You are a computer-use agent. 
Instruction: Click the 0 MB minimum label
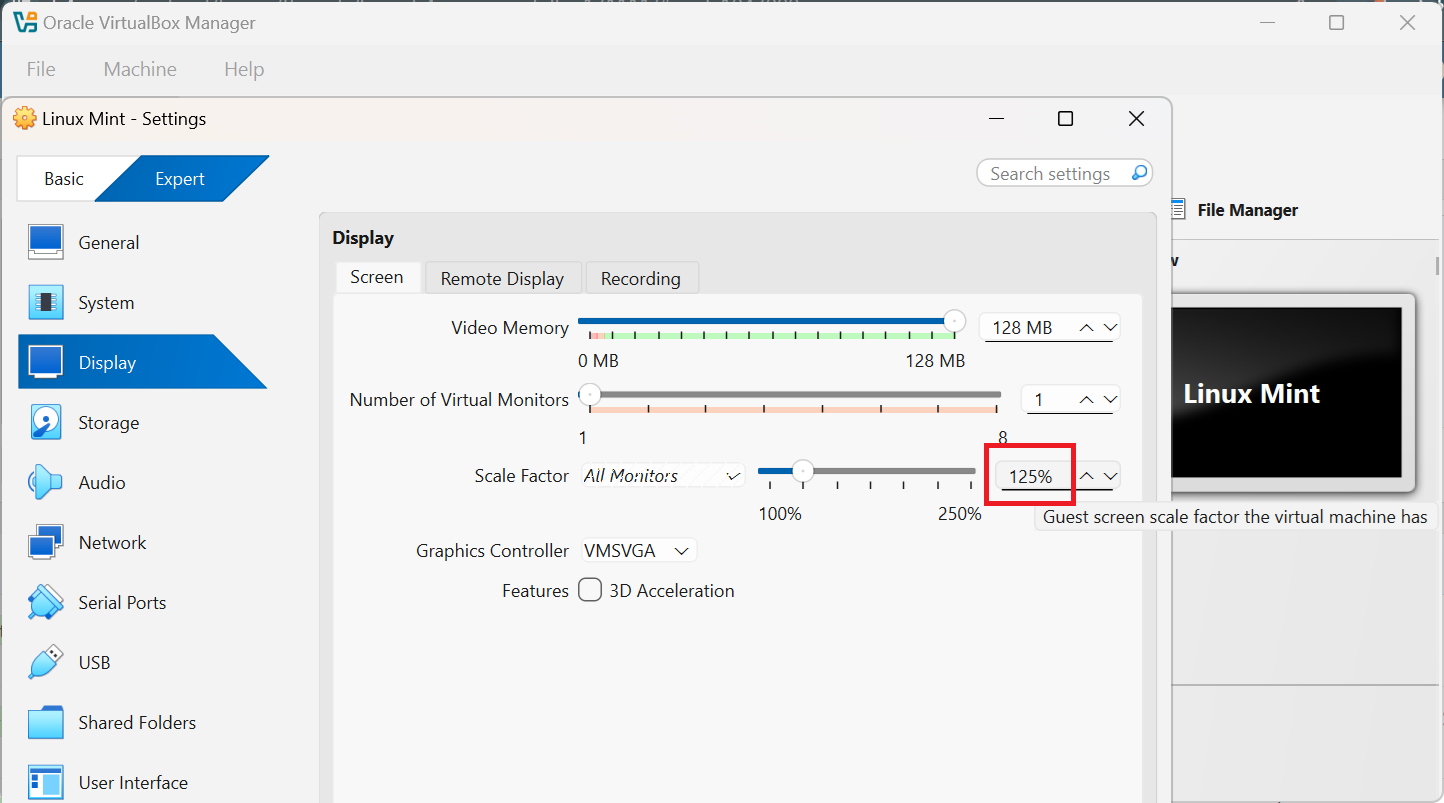(599, 361)
